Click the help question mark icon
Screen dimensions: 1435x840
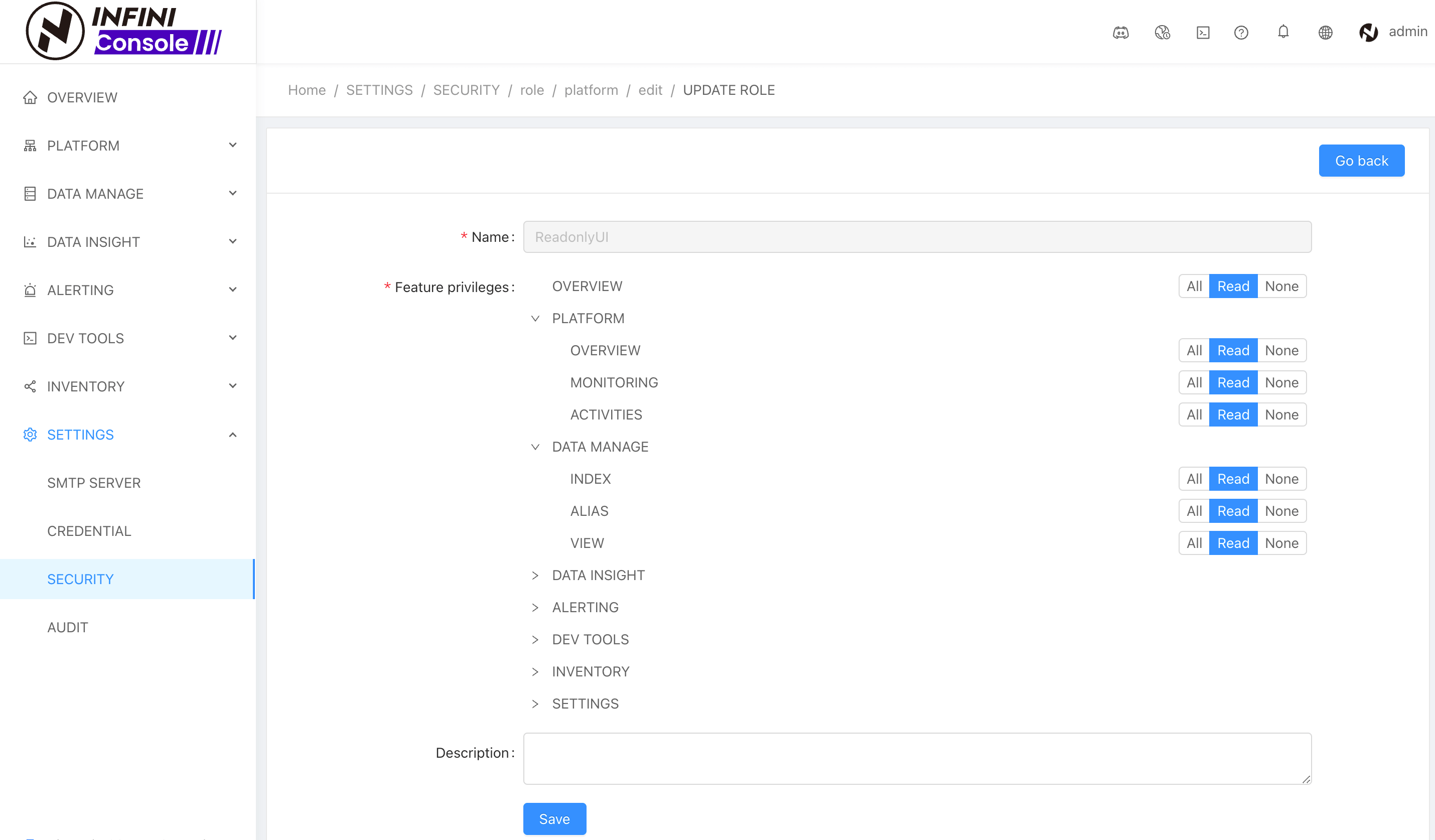point(1241,33)
